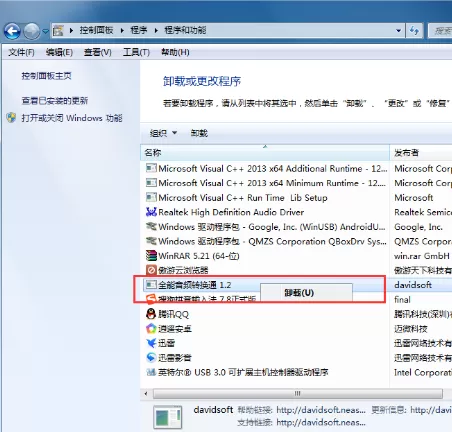Image resolution: width=452 pixels, height=432 pixels.
Task: Expand the arrow after 程序 breadcrumb
Action: (156, 31)
